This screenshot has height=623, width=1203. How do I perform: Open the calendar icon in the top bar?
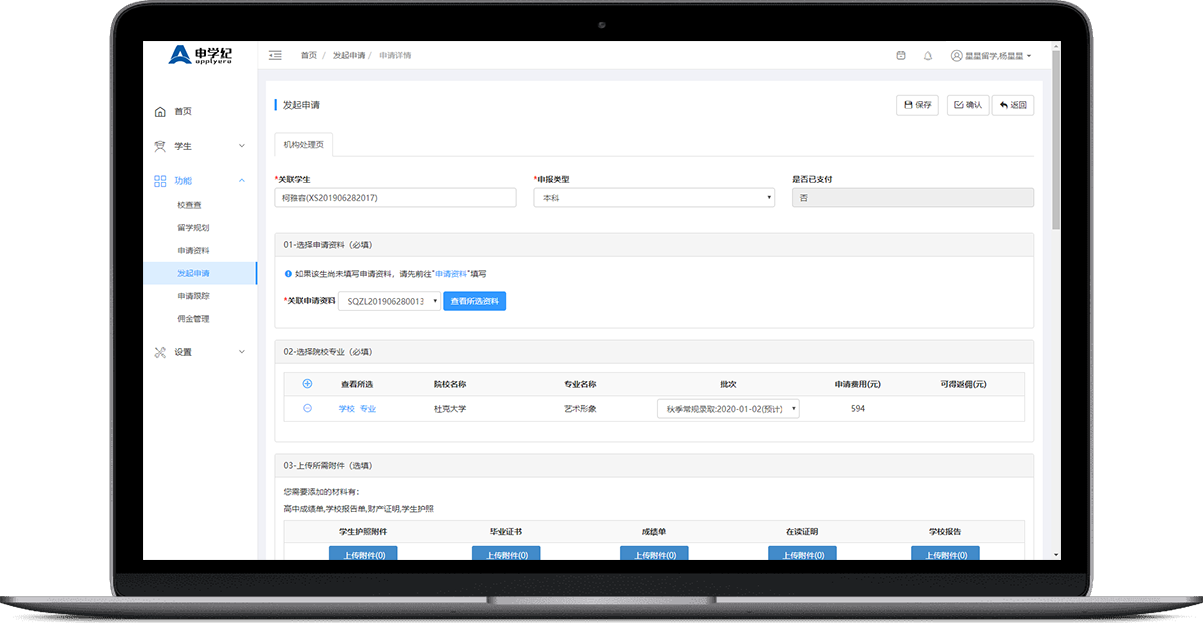(x=901, y=55)
